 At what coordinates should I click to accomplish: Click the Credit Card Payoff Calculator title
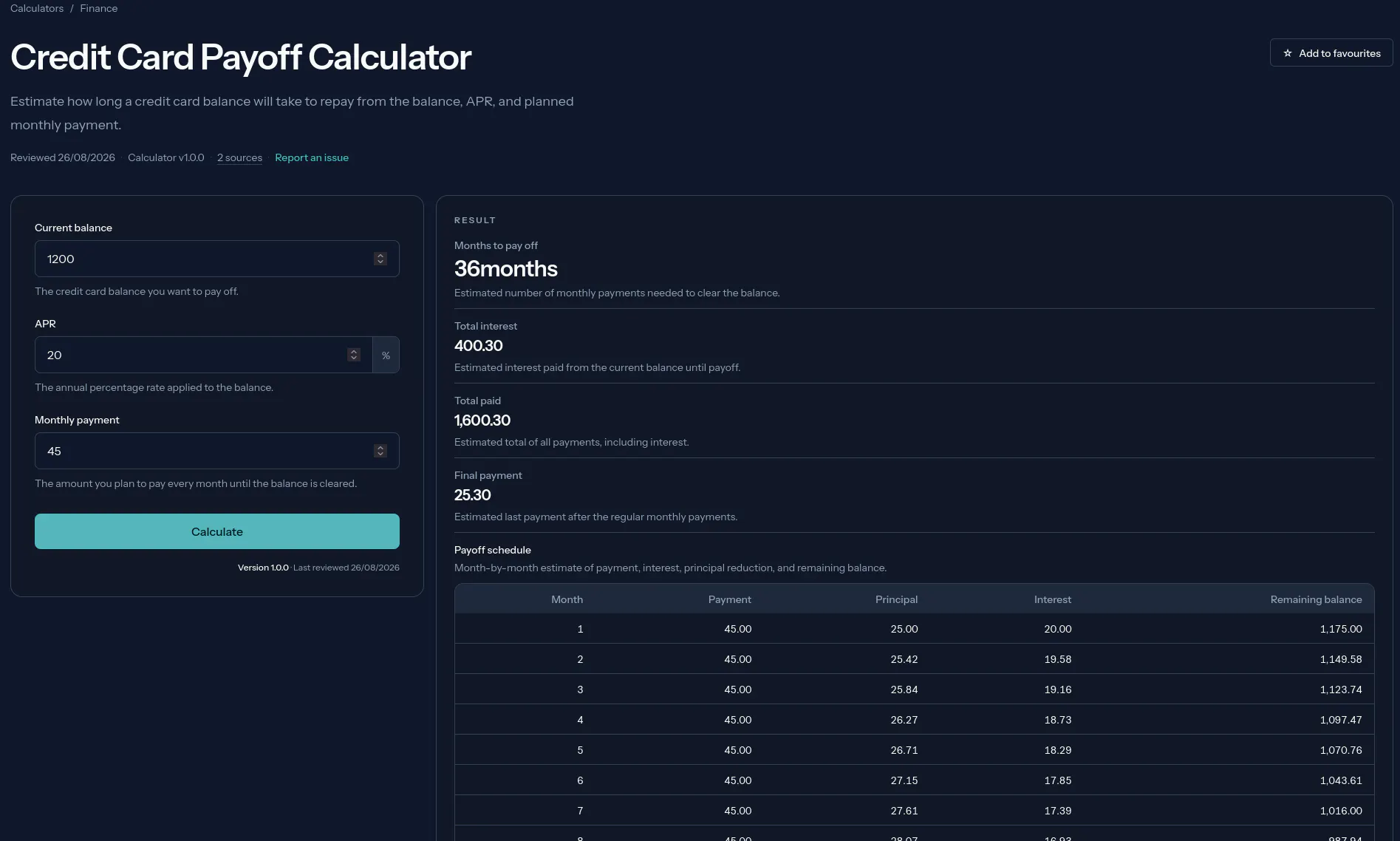pyautogui.click(x=241, y=57)
